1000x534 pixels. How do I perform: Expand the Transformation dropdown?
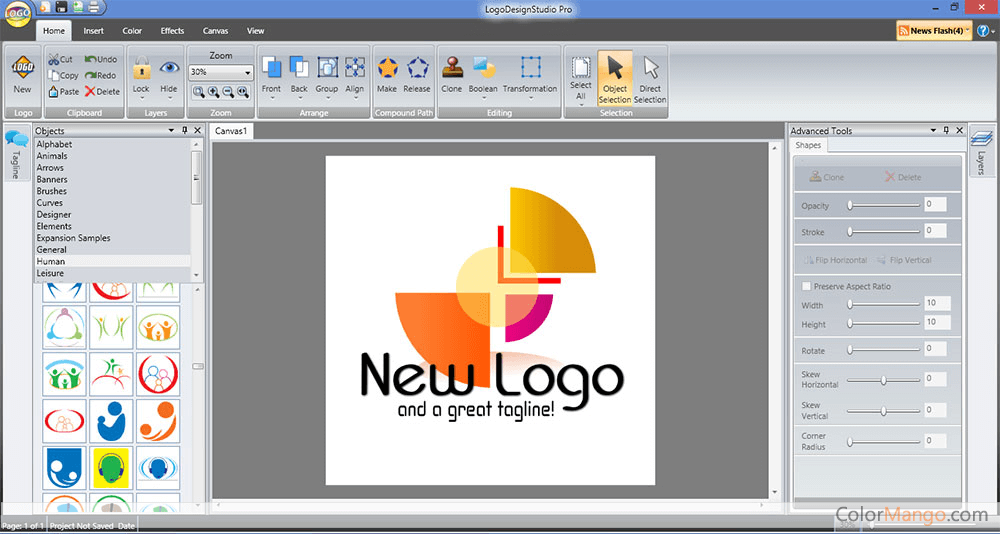529,98
